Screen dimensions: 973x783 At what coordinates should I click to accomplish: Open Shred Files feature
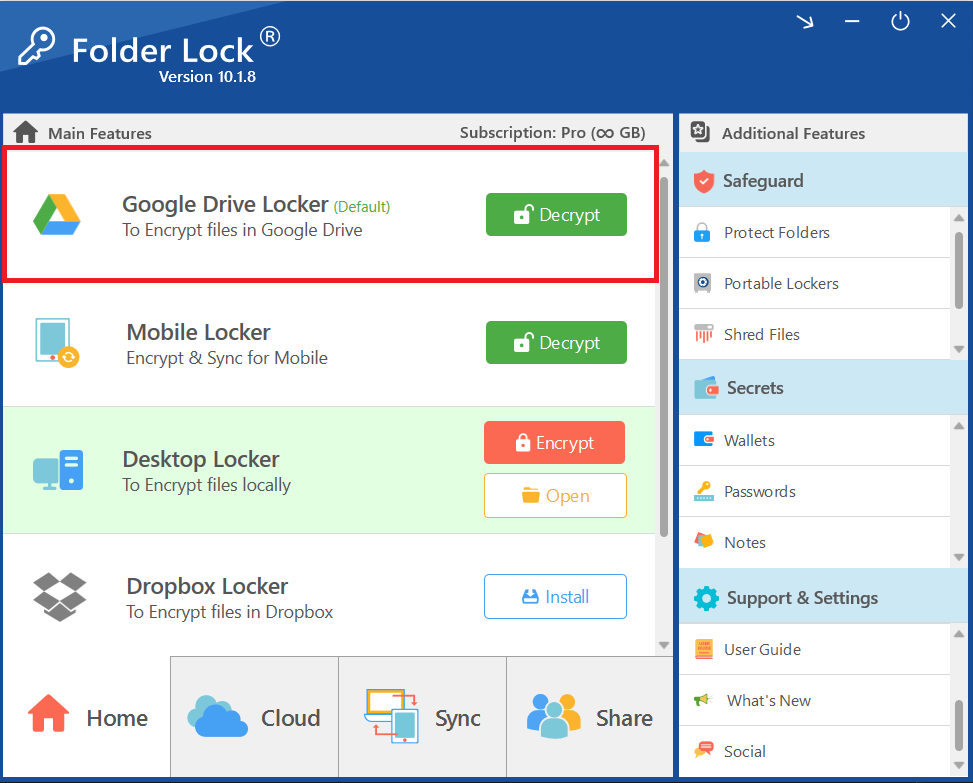click(x=815, y=334)
